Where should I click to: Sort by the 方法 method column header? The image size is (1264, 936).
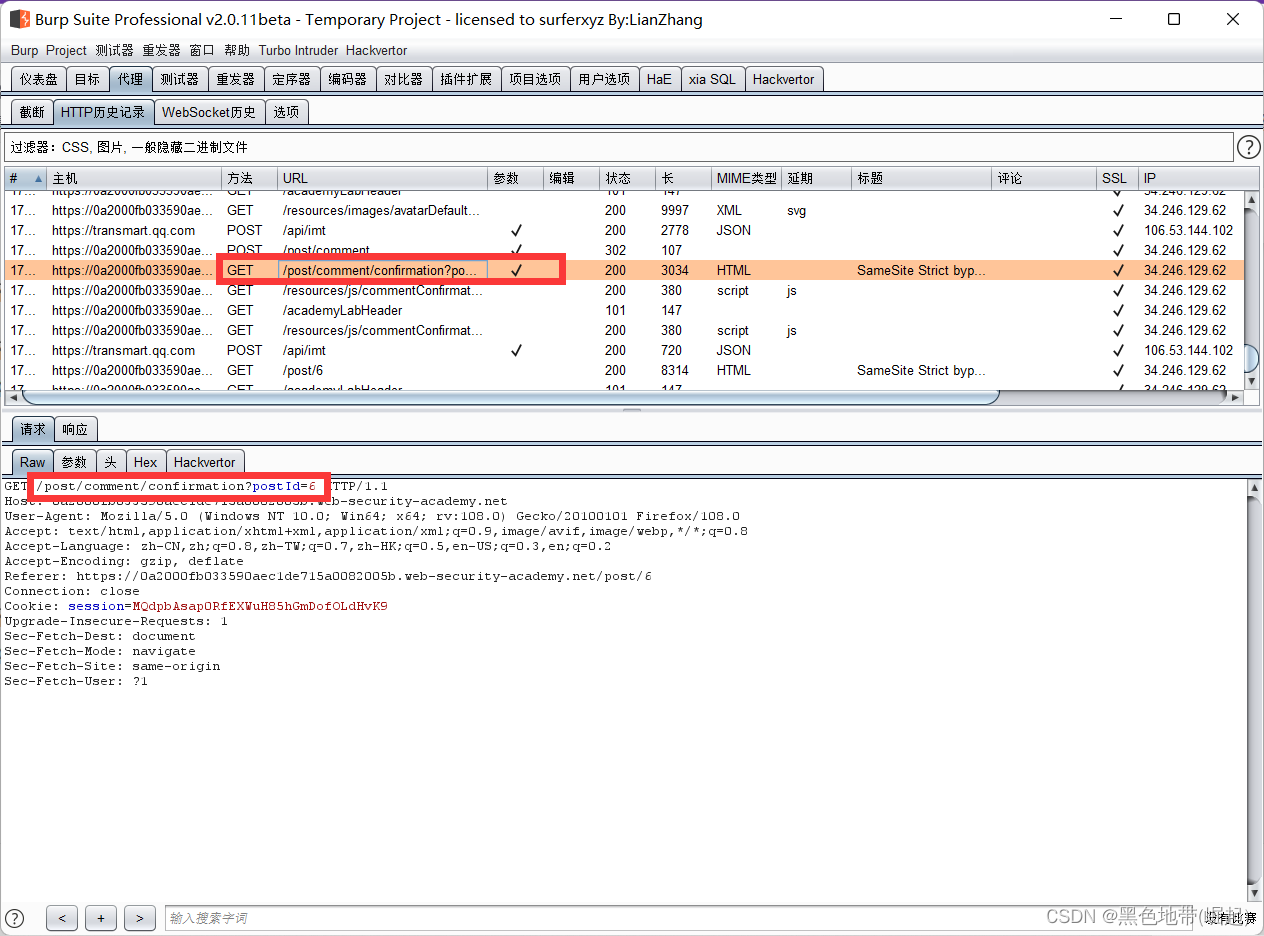pyautogui.click(x=249, y=178)
